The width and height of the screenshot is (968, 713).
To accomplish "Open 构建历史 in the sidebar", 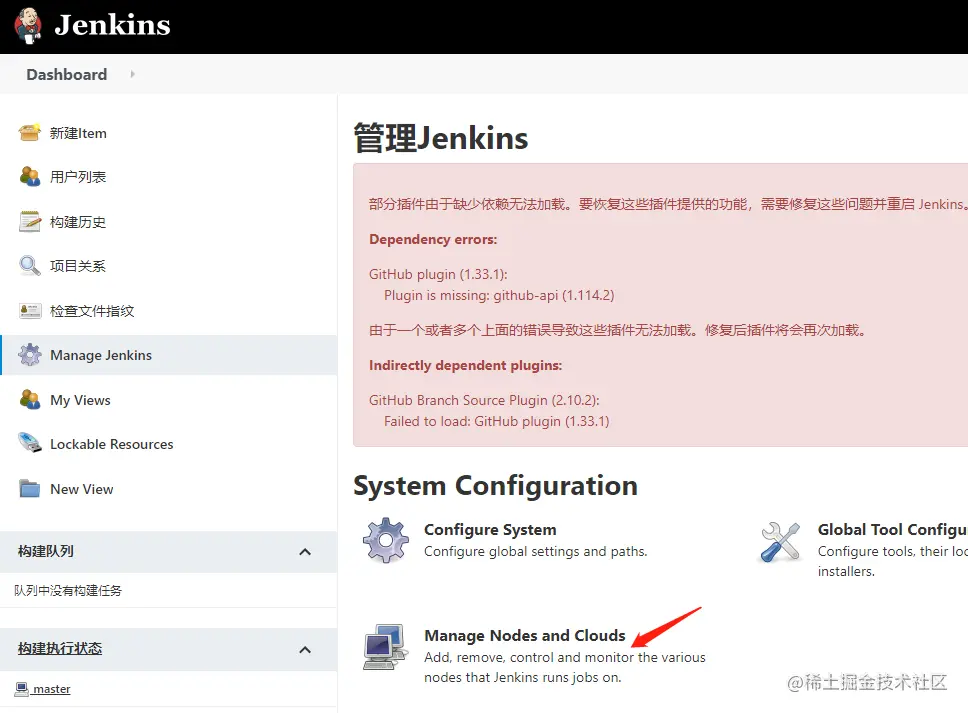I will (78, 222).
